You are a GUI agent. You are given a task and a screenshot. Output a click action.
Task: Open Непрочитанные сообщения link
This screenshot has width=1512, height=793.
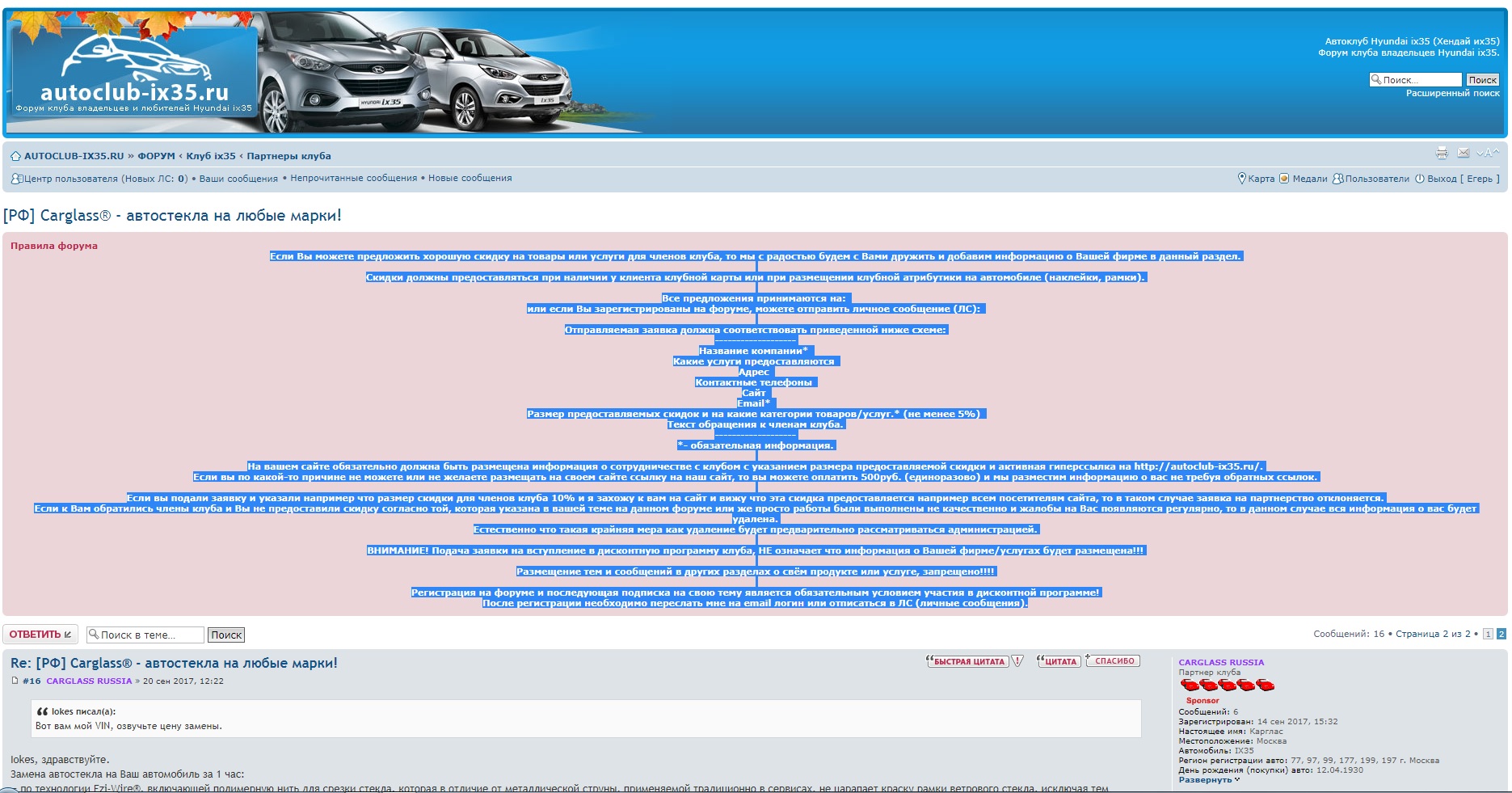coord(354,178)
